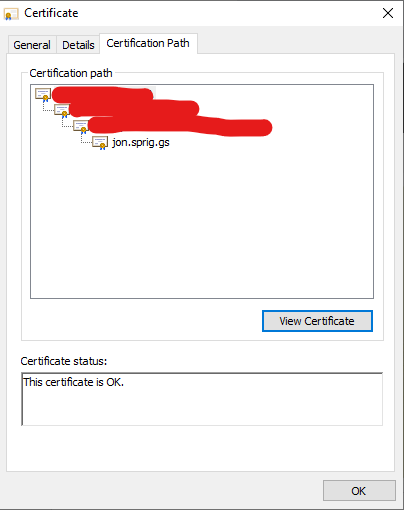Click the jon.sprig.gs certificate icon
Image resolution: width=404 pixels, height=510 pixels.
coord(100,143)
